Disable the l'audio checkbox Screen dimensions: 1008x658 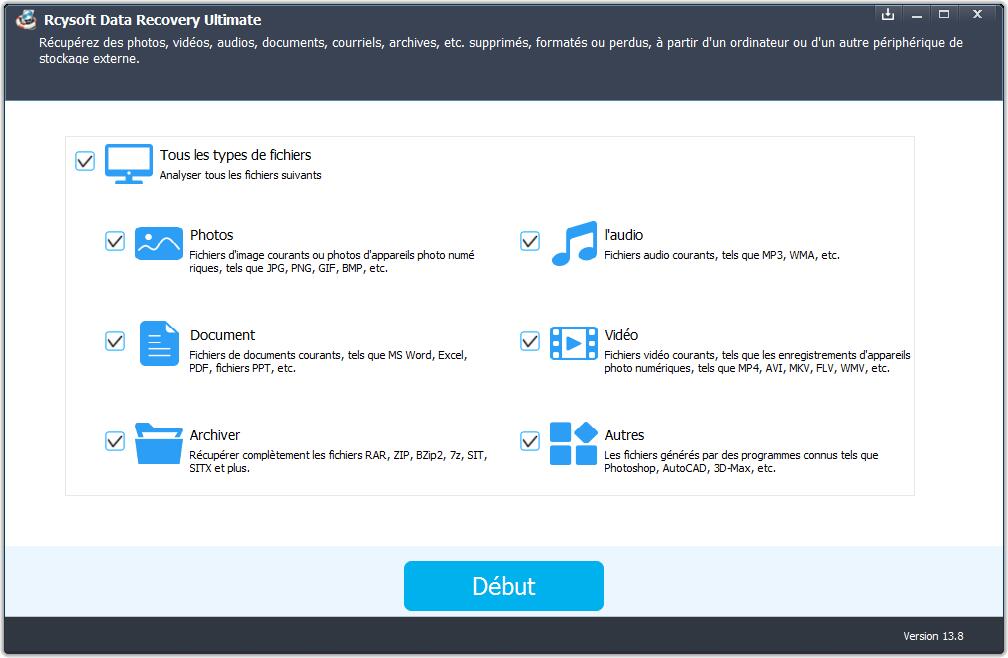click(x=530, y=241)
